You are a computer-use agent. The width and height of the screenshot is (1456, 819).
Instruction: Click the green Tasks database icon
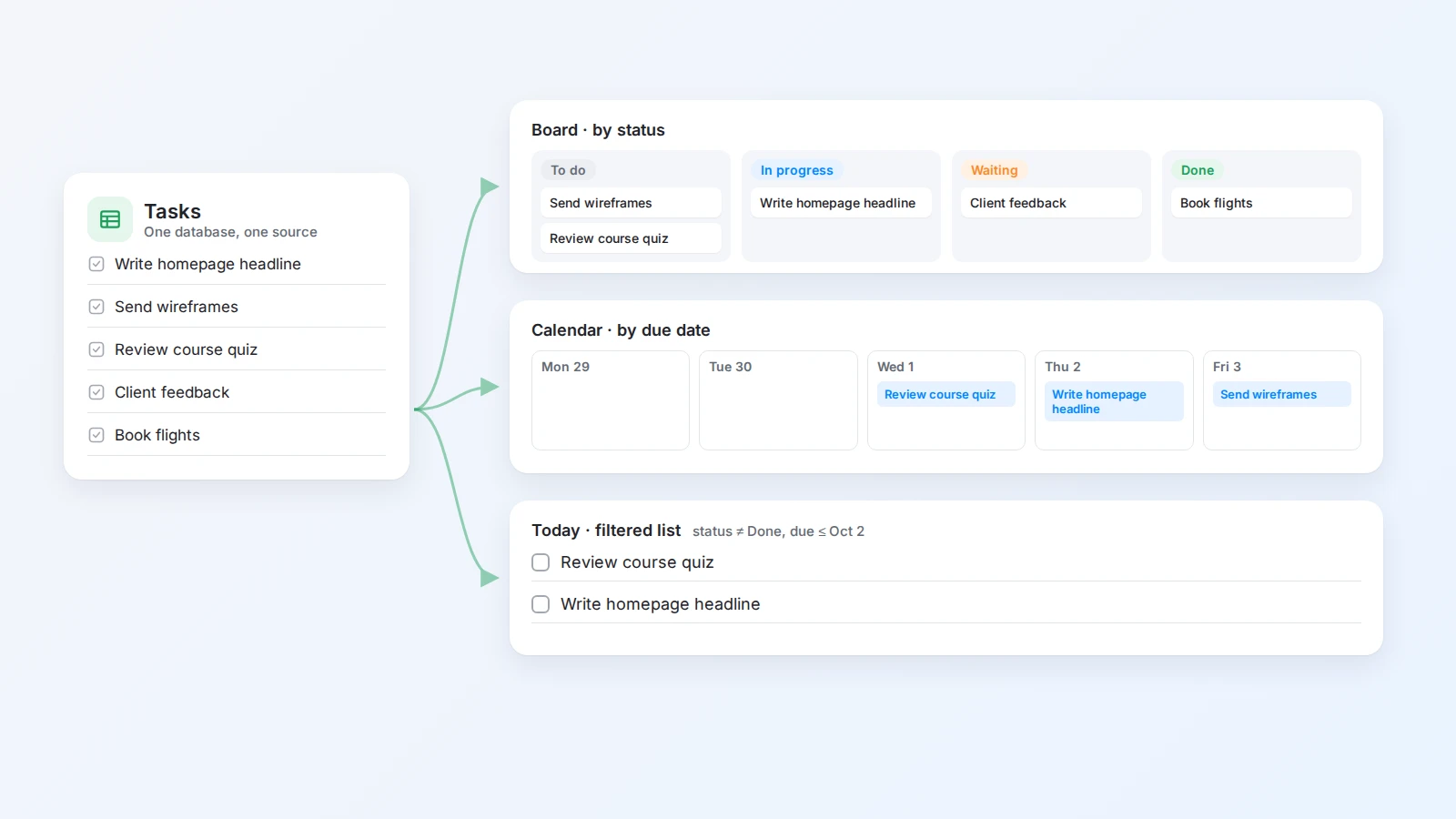[x=110, y=219]
